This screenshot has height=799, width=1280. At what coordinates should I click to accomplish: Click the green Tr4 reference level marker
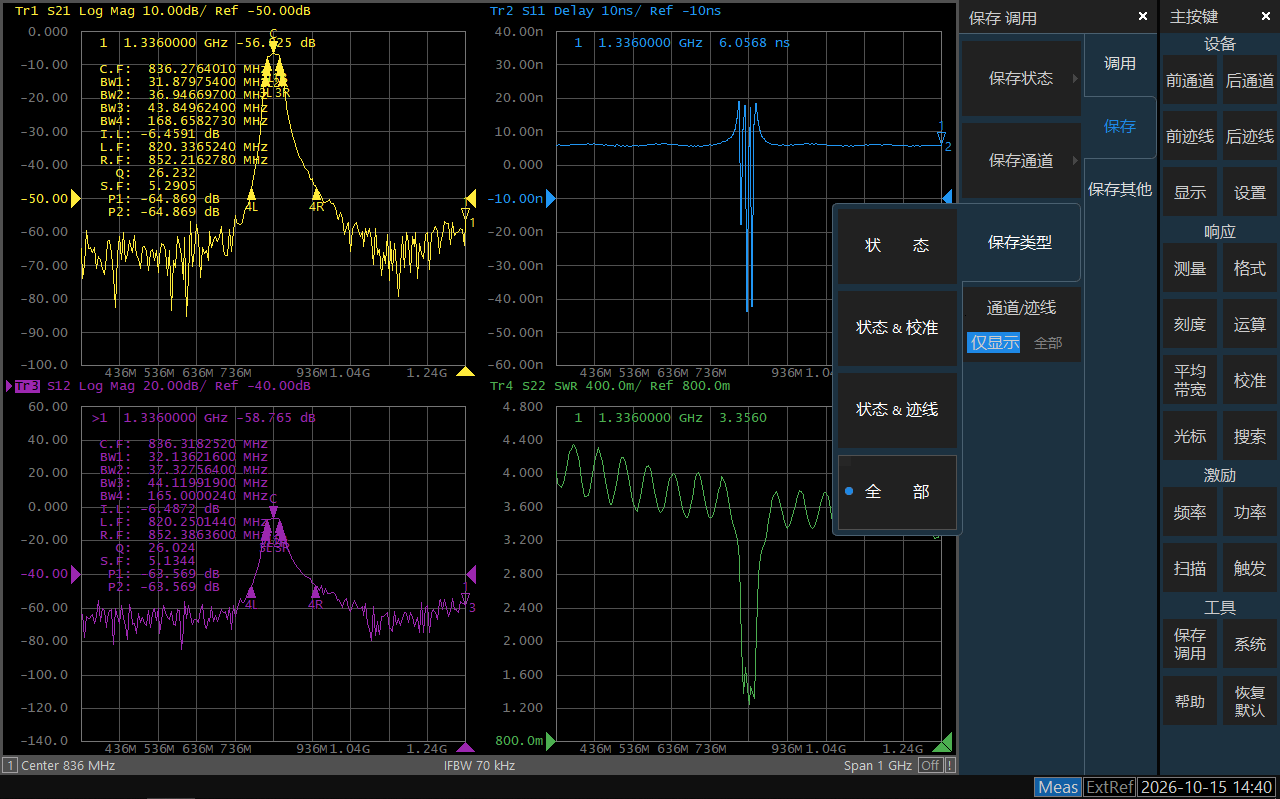(550, 741)
